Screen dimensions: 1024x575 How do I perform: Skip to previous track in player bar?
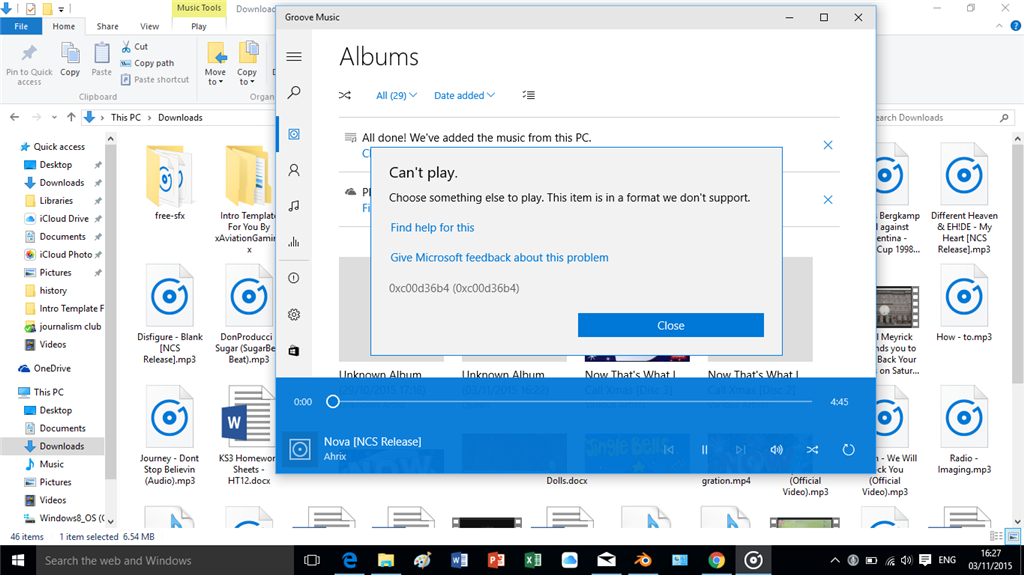[x=669, y=450]
